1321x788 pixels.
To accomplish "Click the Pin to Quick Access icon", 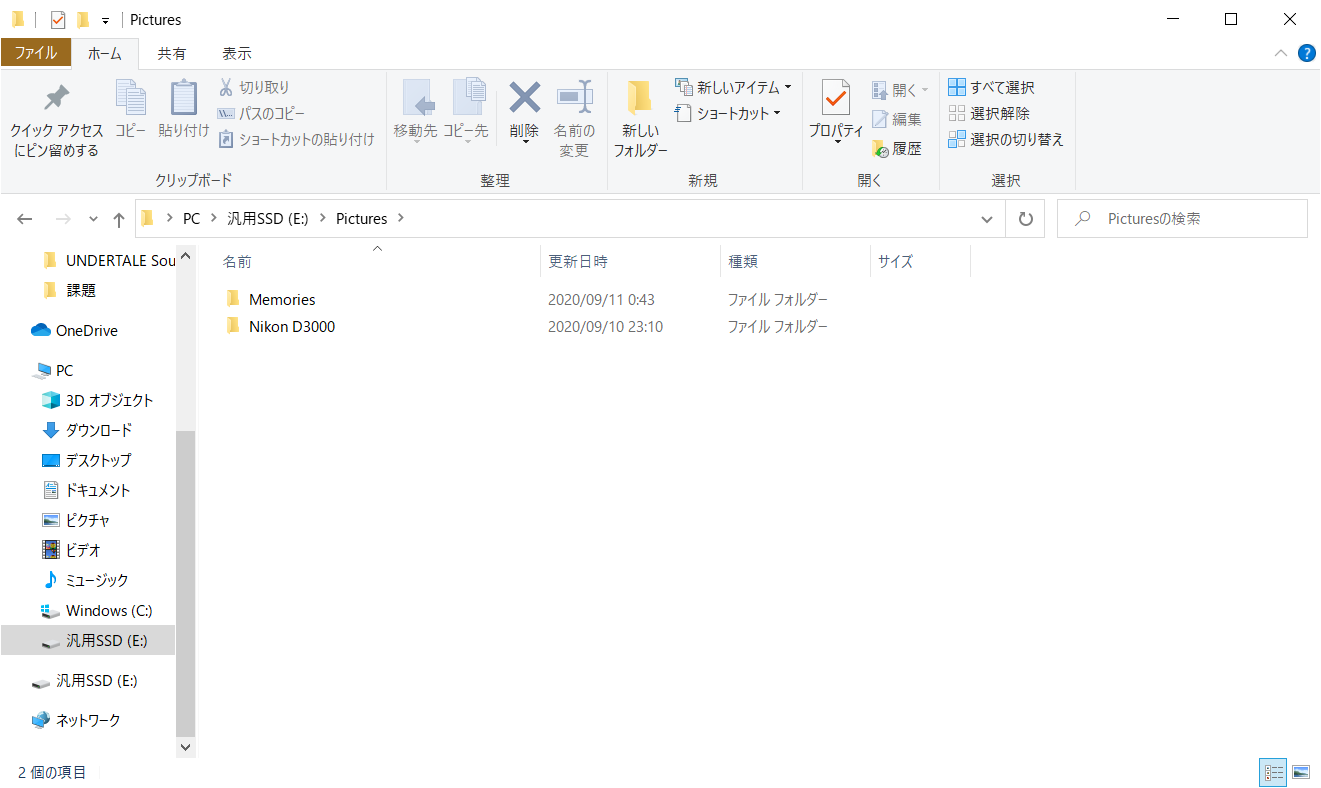I will 56,98.
